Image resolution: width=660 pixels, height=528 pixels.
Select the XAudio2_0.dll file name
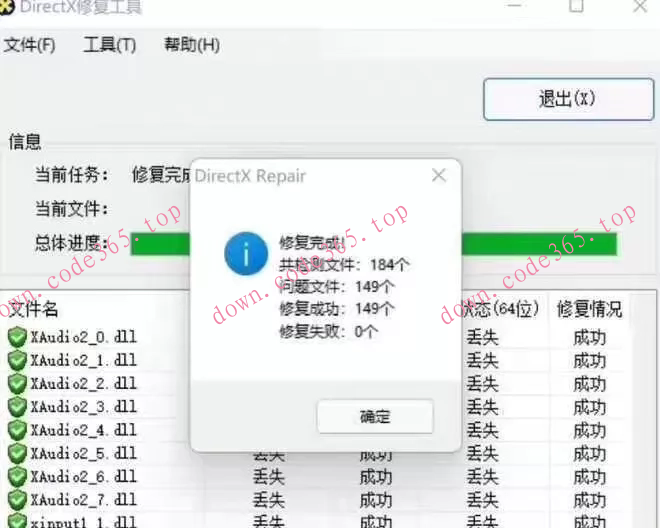(83, 337)
